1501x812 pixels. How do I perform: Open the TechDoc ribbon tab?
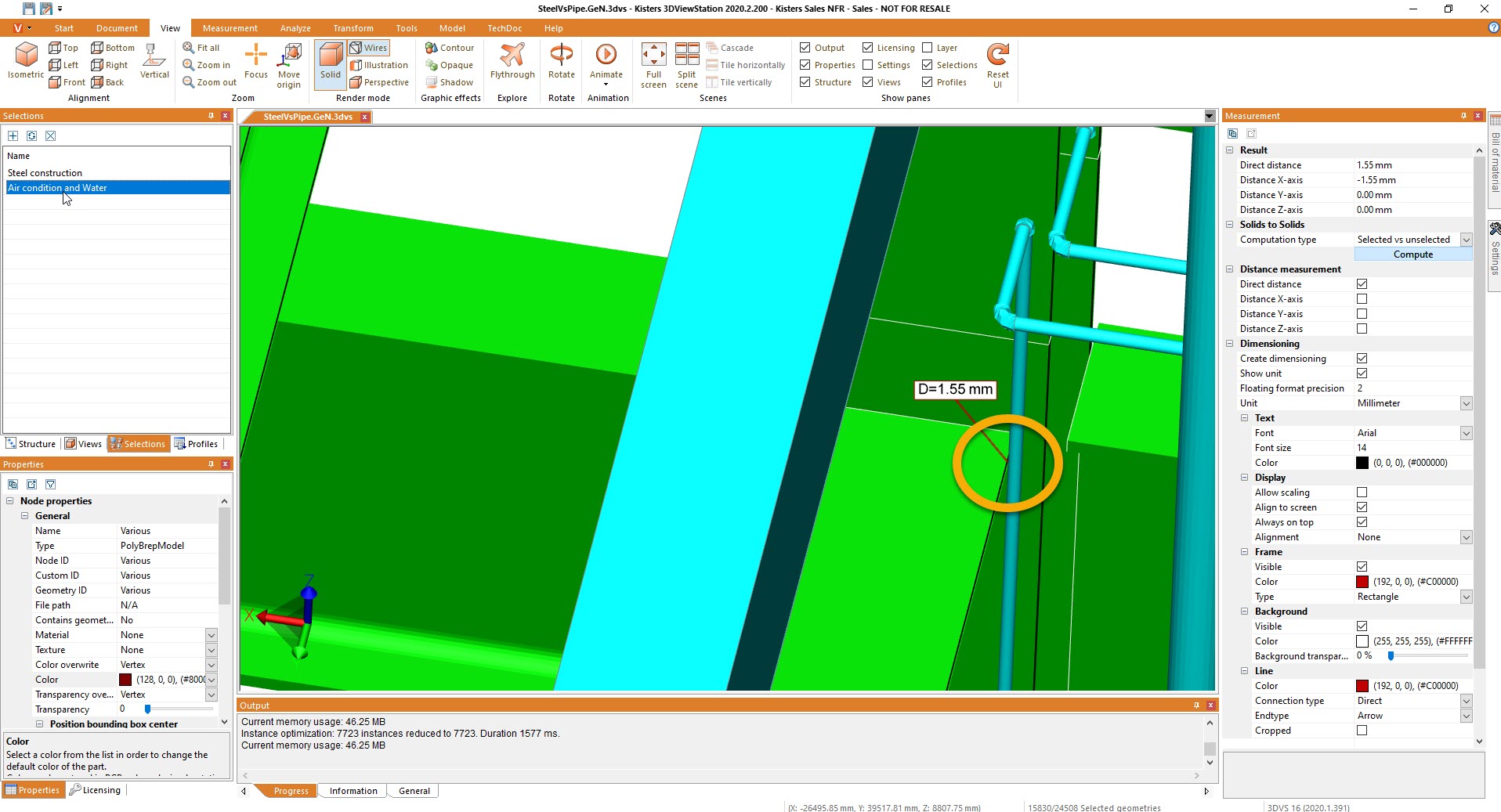505,28
